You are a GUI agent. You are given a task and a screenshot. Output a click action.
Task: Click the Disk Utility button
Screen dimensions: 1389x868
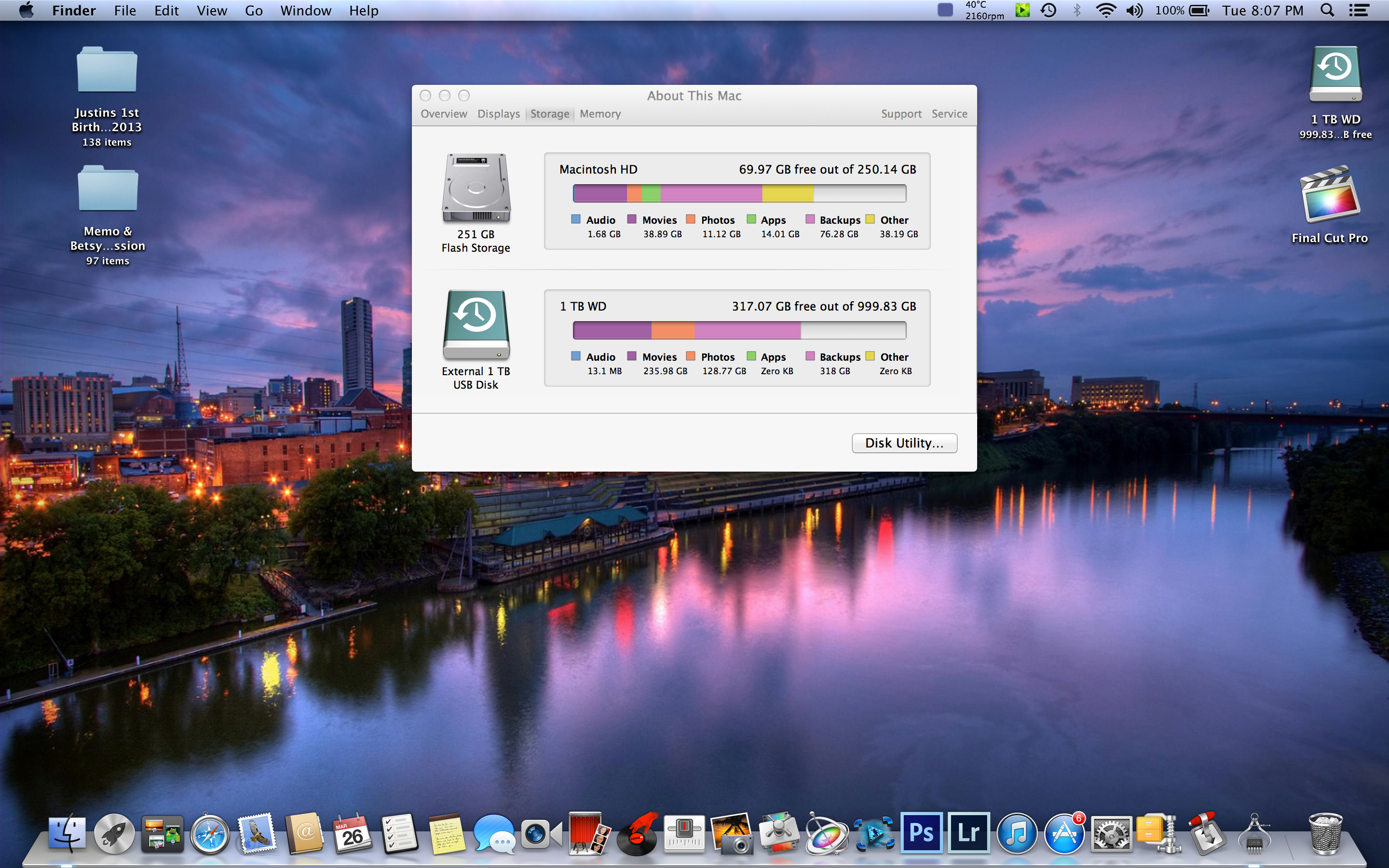pos(904,443)
